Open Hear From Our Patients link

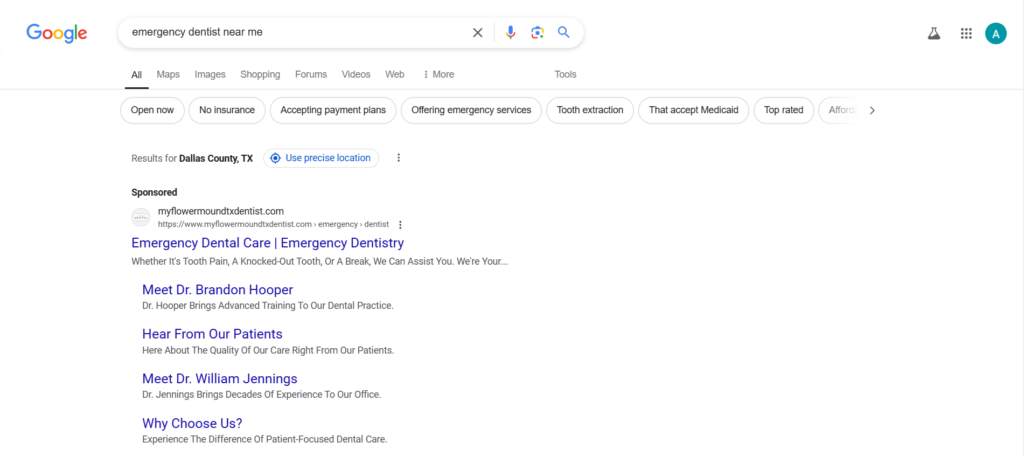pyautogui.click(x=212, y=334)
